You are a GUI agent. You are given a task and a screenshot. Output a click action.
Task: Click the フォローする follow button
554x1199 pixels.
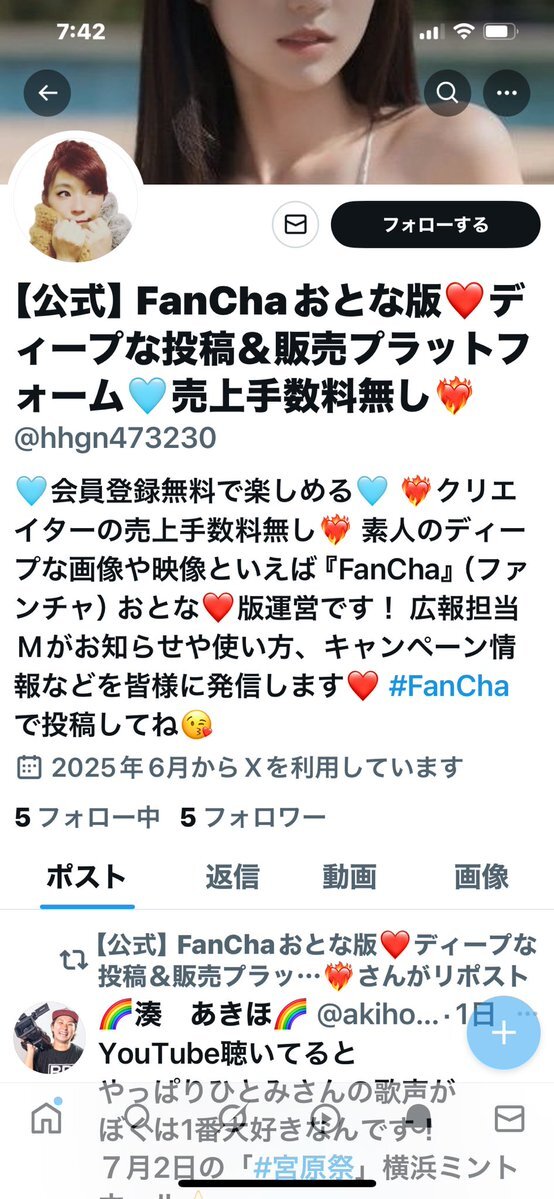[435, 225]
